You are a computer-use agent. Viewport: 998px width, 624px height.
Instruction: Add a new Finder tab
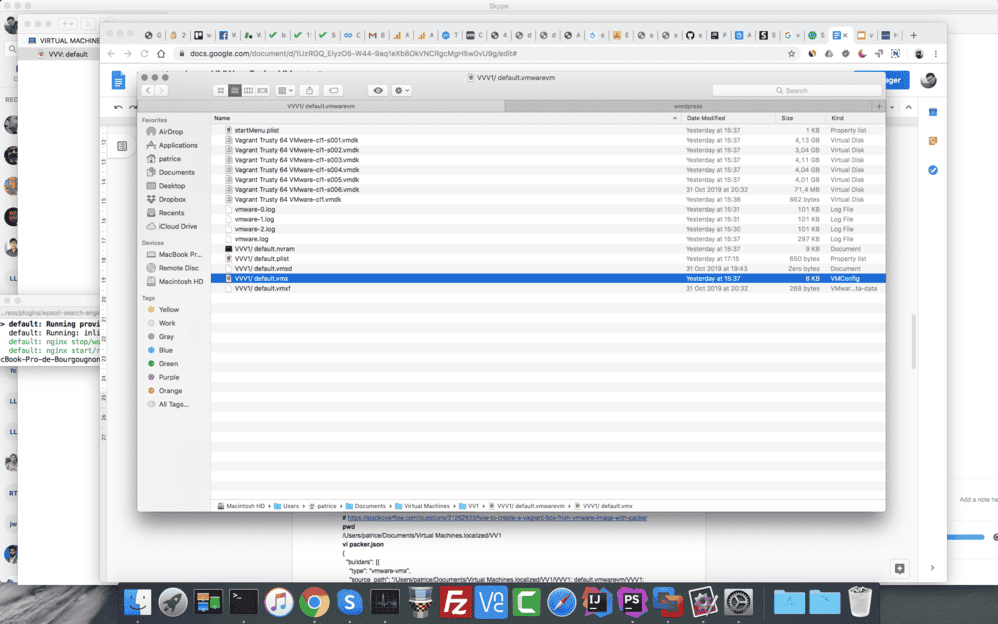tap(879, 106)
